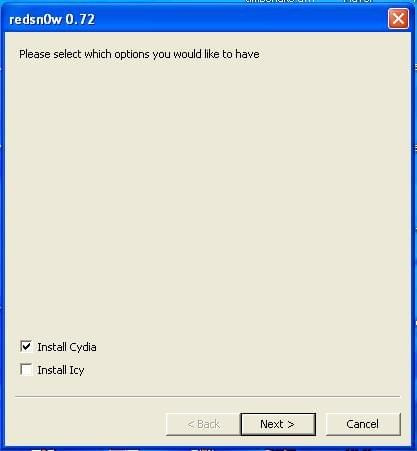
Task: Click the ">" arrow on the Next button
Action: [x=290, y=424]
